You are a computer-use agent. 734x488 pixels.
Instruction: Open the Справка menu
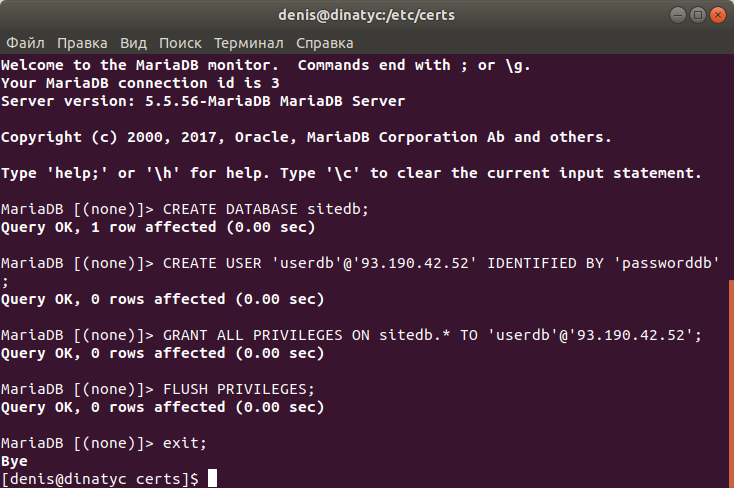(x=325, y=43)
